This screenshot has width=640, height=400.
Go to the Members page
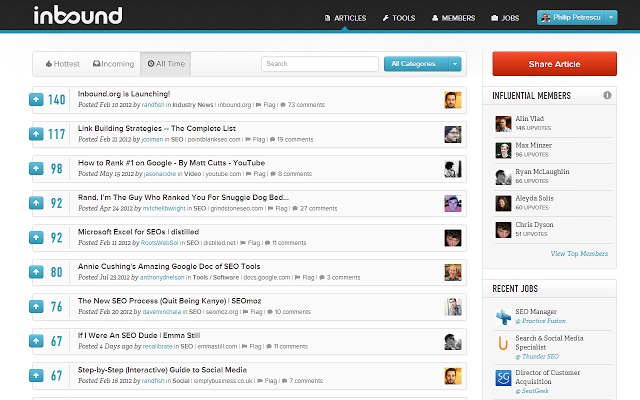pos(453,18)
